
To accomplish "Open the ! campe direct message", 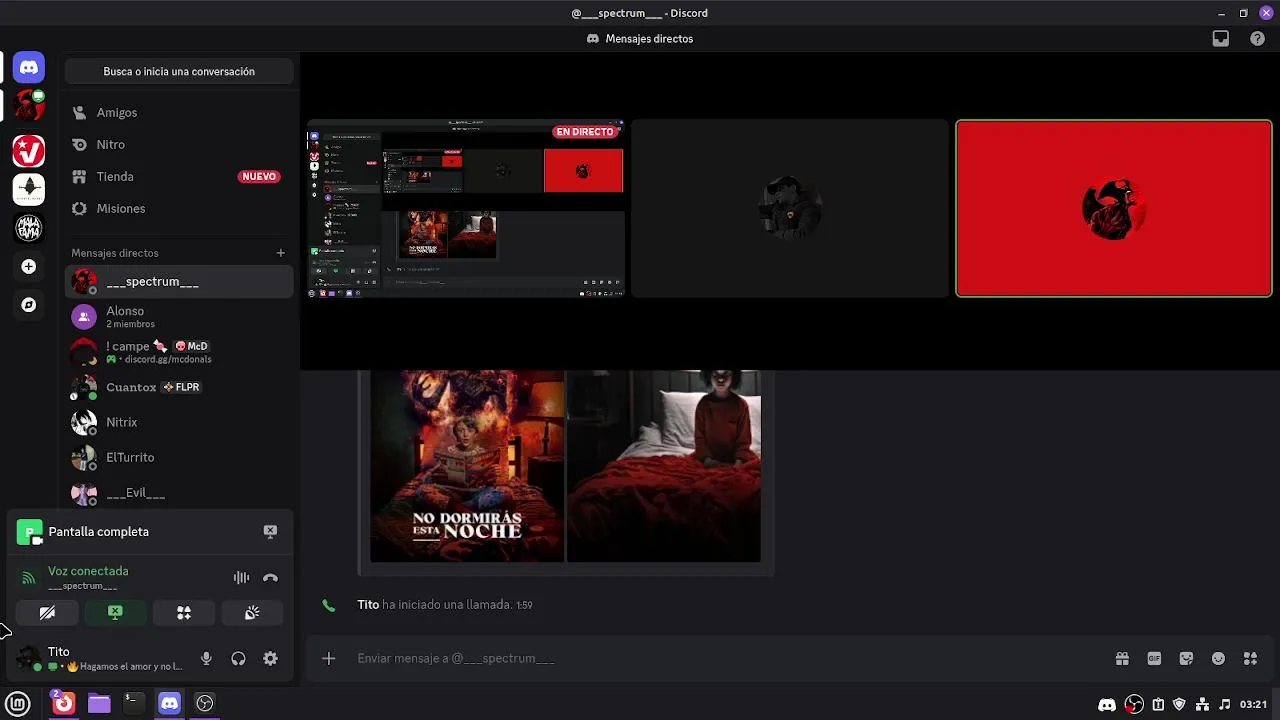I will point(179,352).
